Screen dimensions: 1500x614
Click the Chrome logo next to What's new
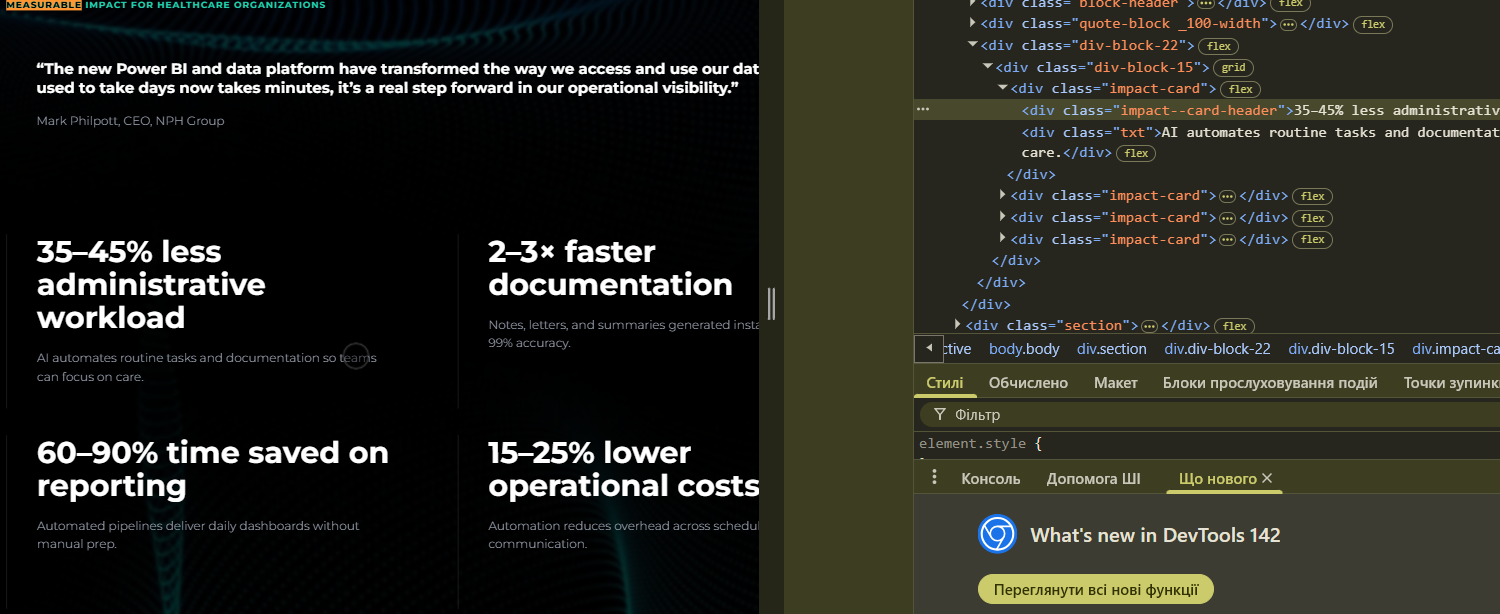[x=997, y=535]
